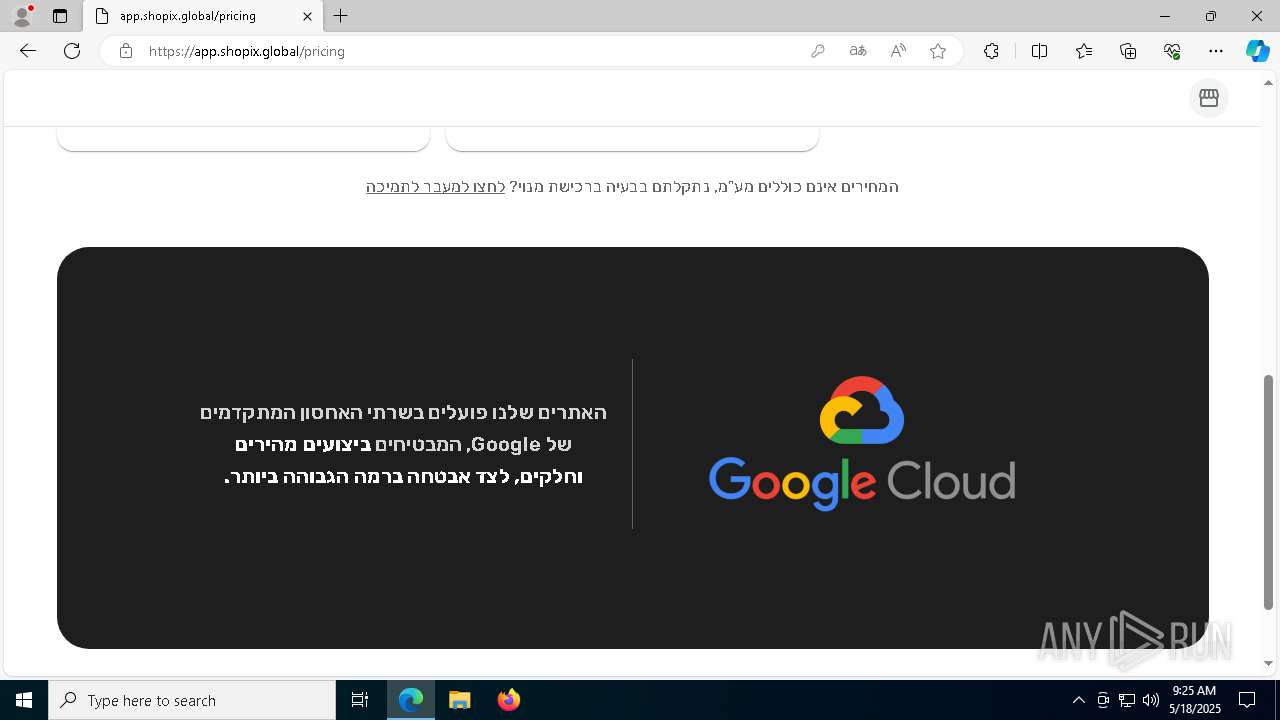Start Read aloud from address bar
Image resolution: width=1280 pixels, height=720 pixels.
[x=898, y=51]
